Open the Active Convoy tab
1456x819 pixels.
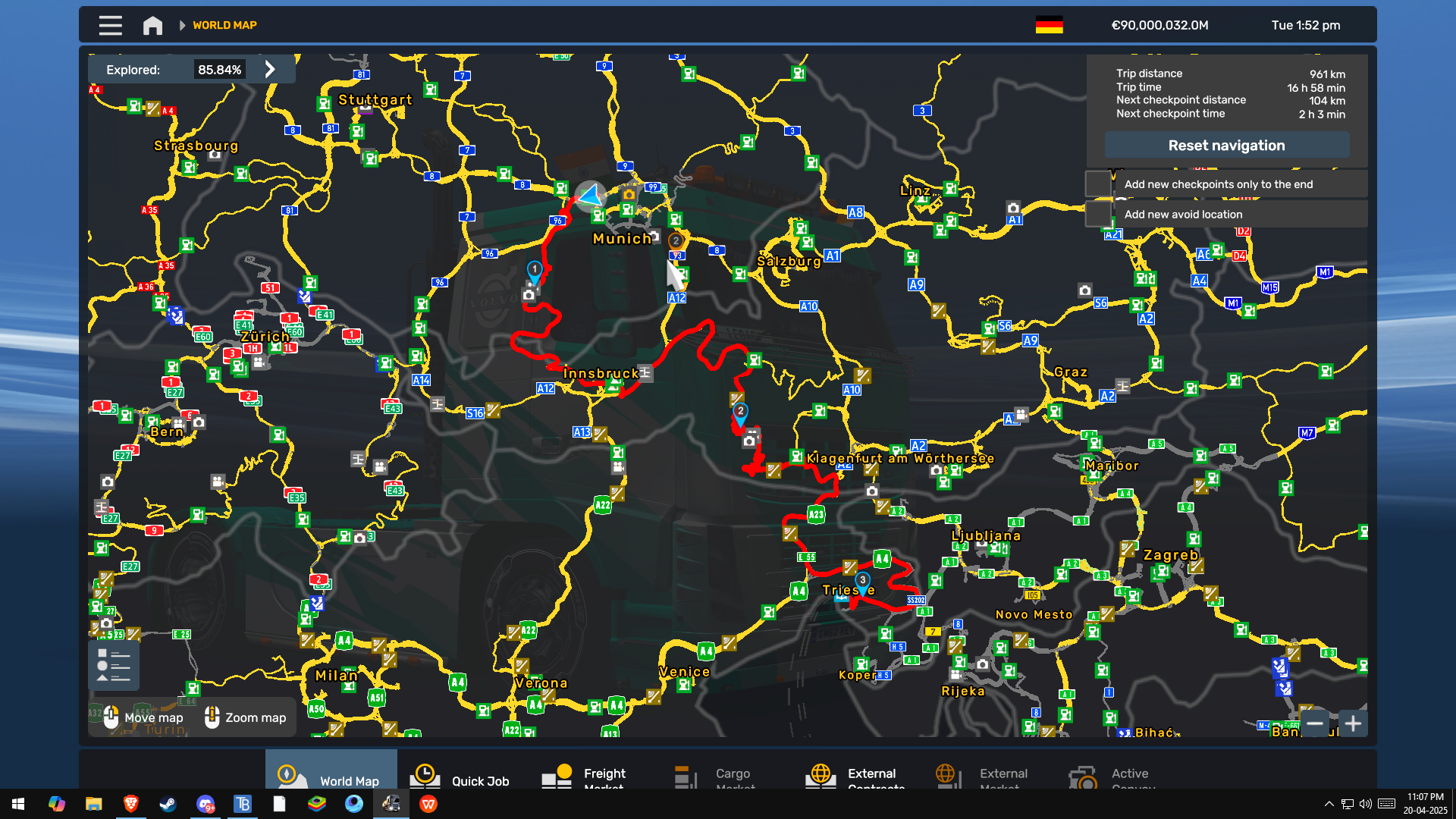1123,769
